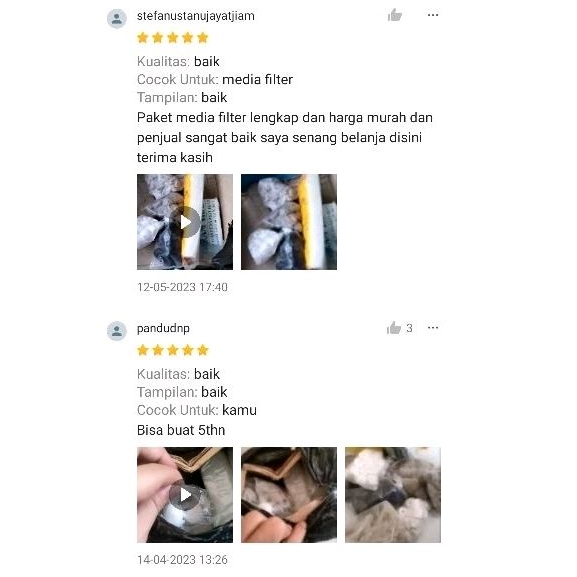Click the like count 3 on pandudnp's review
The width and height of the screenshot is (577, 577).
tap(409, 328)
